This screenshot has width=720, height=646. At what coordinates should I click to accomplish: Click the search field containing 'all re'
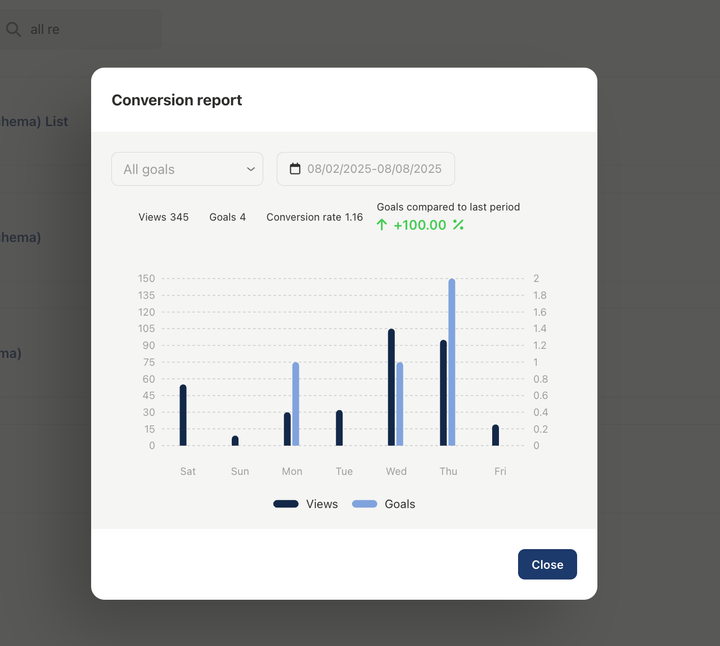tap(90, 30)
